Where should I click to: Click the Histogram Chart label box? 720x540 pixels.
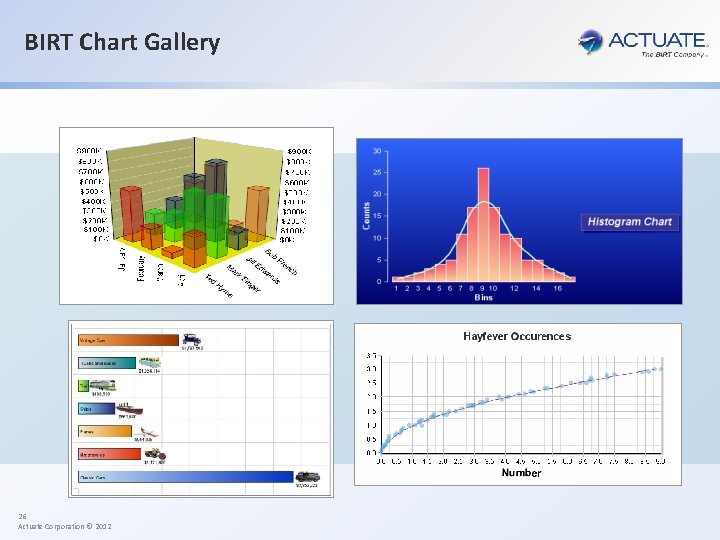(x=630, y=222)
